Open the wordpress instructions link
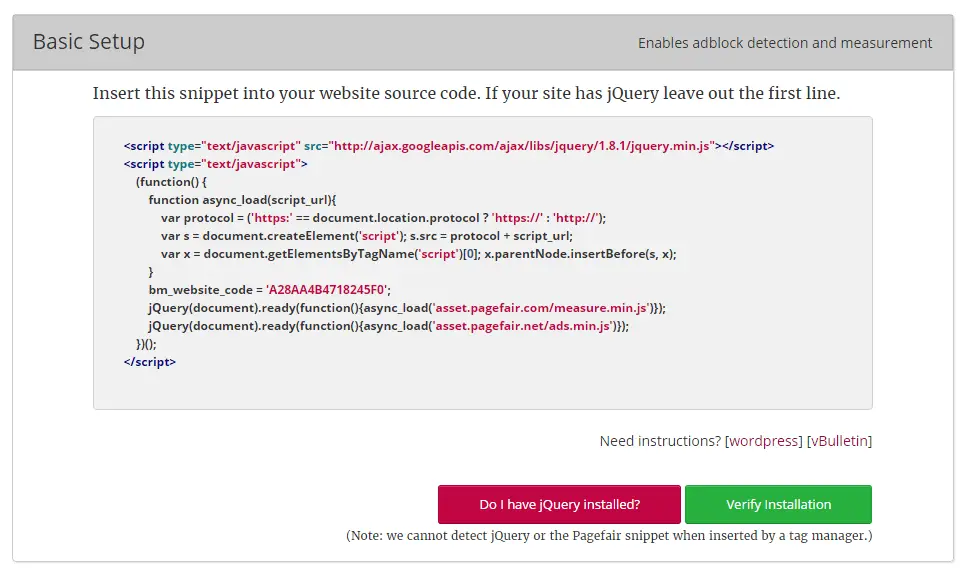Image resolution: width=960 pixels, height=572 pixels. (x=764, y=441)
